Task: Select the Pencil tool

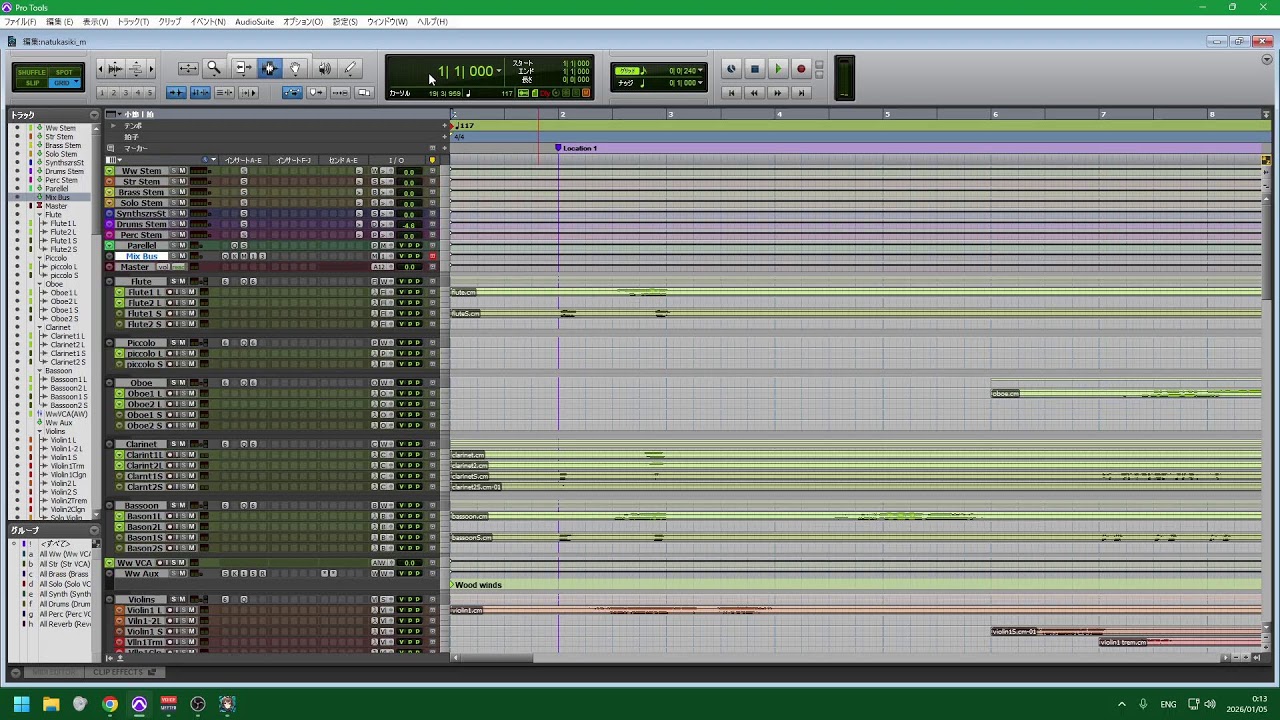Action: tap(350, 68)
